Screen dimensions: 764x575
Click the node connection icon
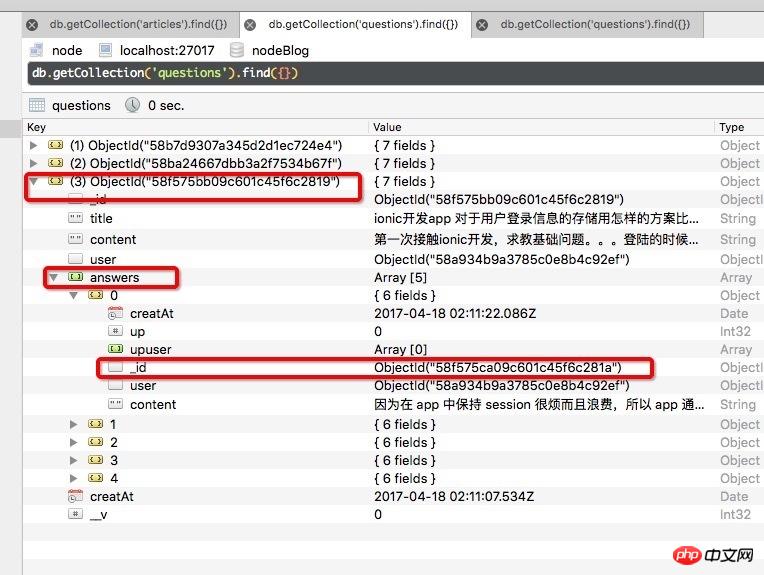point(37,50)
